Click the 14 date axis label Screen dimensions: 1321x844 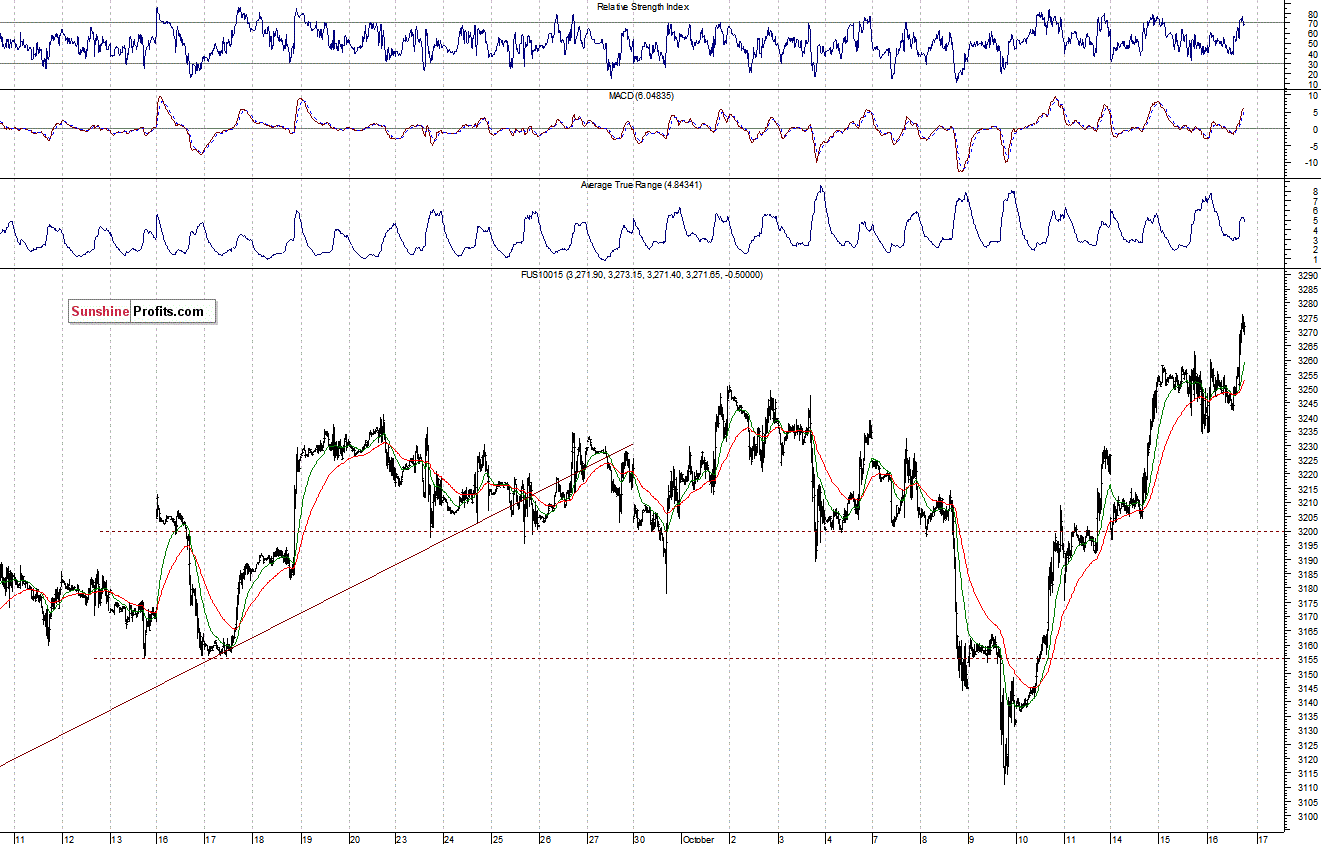coord(1118,838)
